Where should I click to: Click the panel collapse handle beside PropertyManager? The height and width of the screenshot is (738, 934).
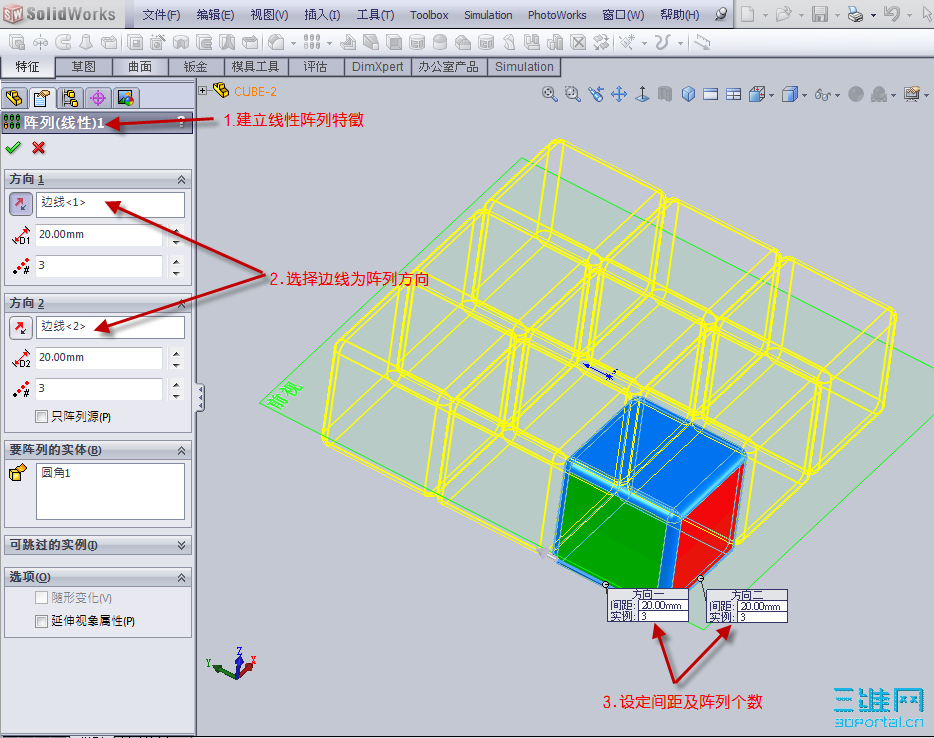(201, 397)
